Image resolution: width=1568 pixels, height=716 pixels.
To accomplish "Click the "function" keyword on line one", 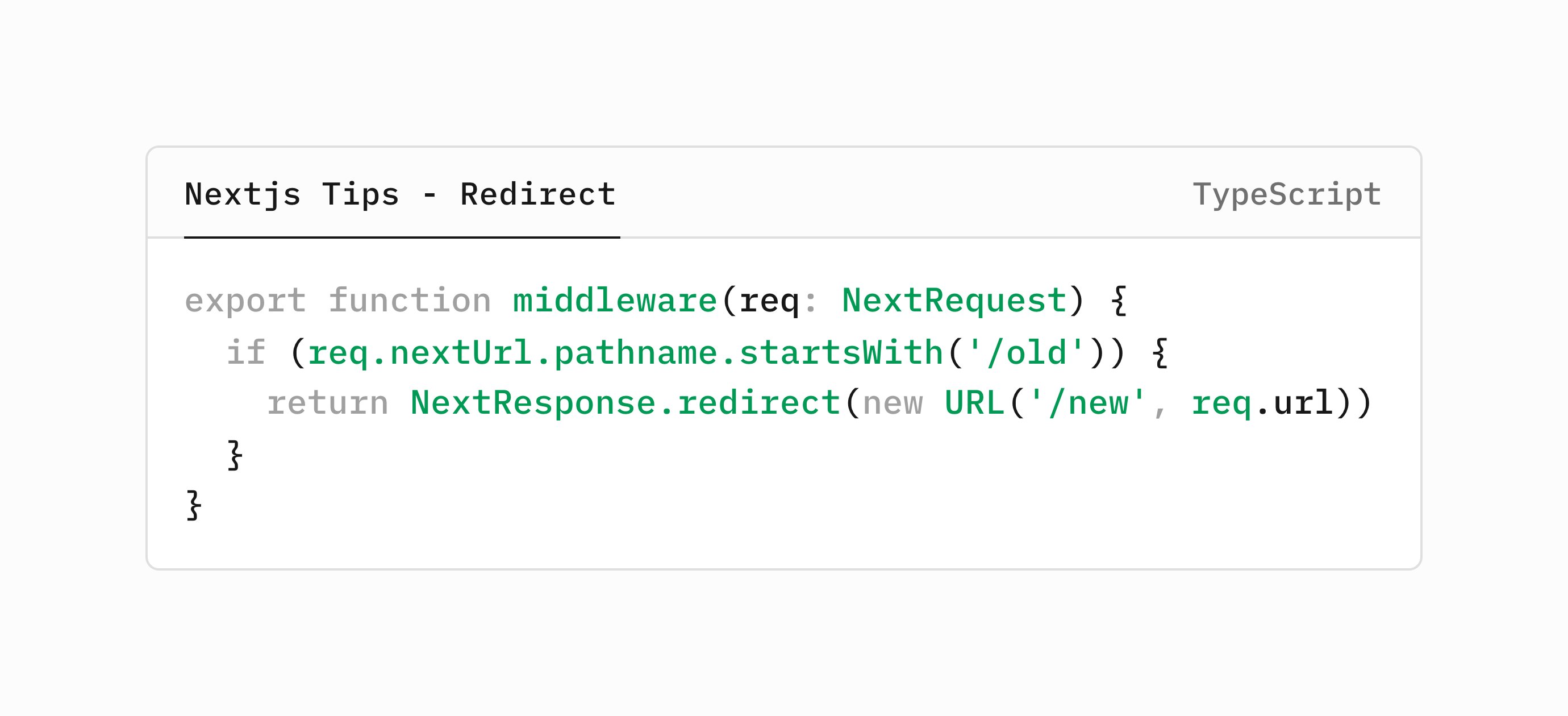I will (x=410, y=301).
